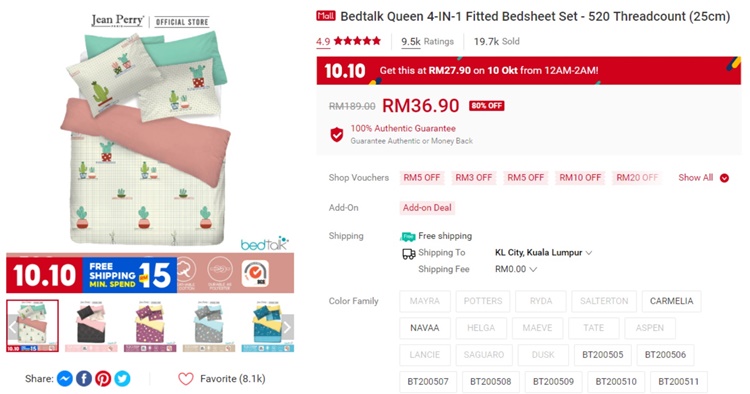The image size is (750, 394).
Task: Click the authentic guarantee shield icon
Action: point(337,135)
